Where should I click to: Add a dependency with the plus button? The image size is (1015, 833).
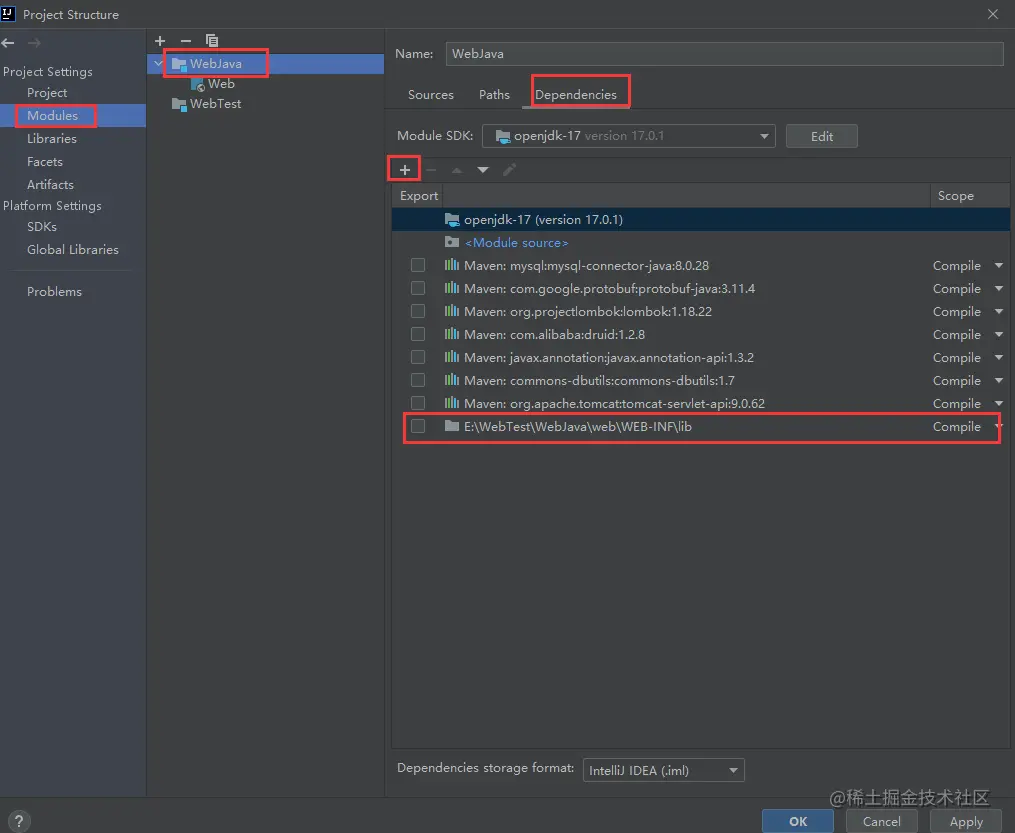point(405,170)
